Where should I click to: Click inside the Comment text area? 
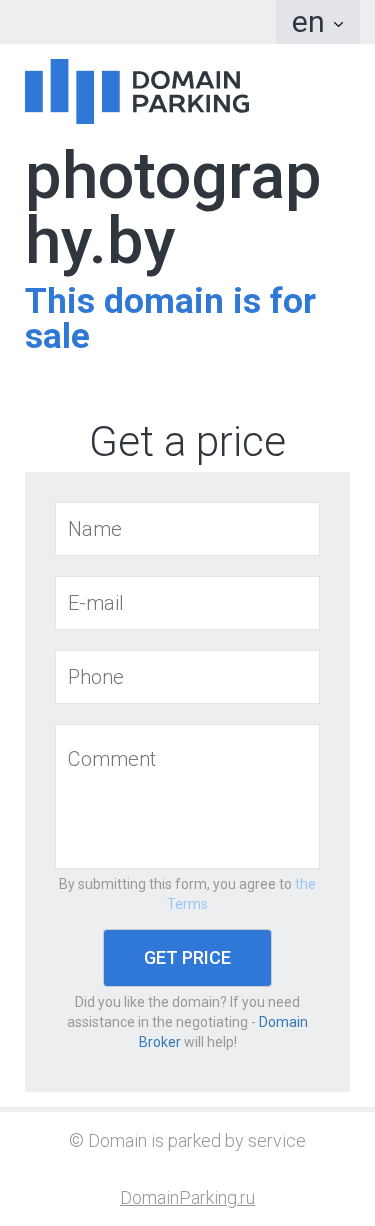coord(187,796)
